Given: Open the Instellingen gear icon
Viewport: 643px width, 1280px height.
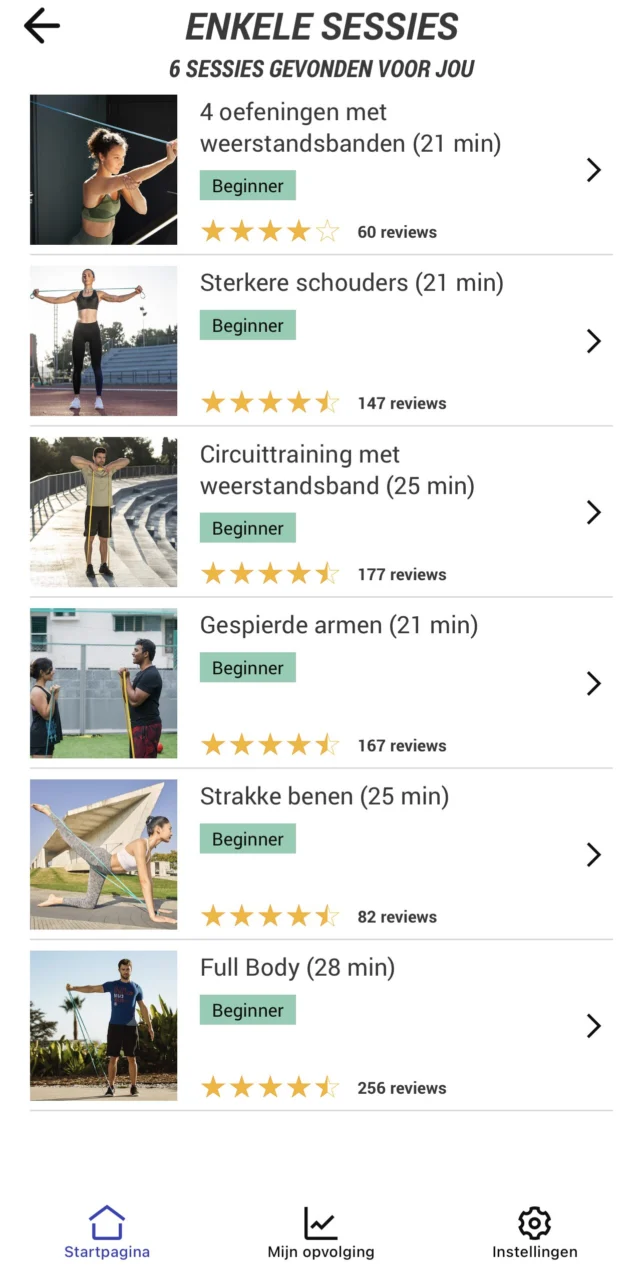Looking at the screenshot, I should click(534, 1222).
